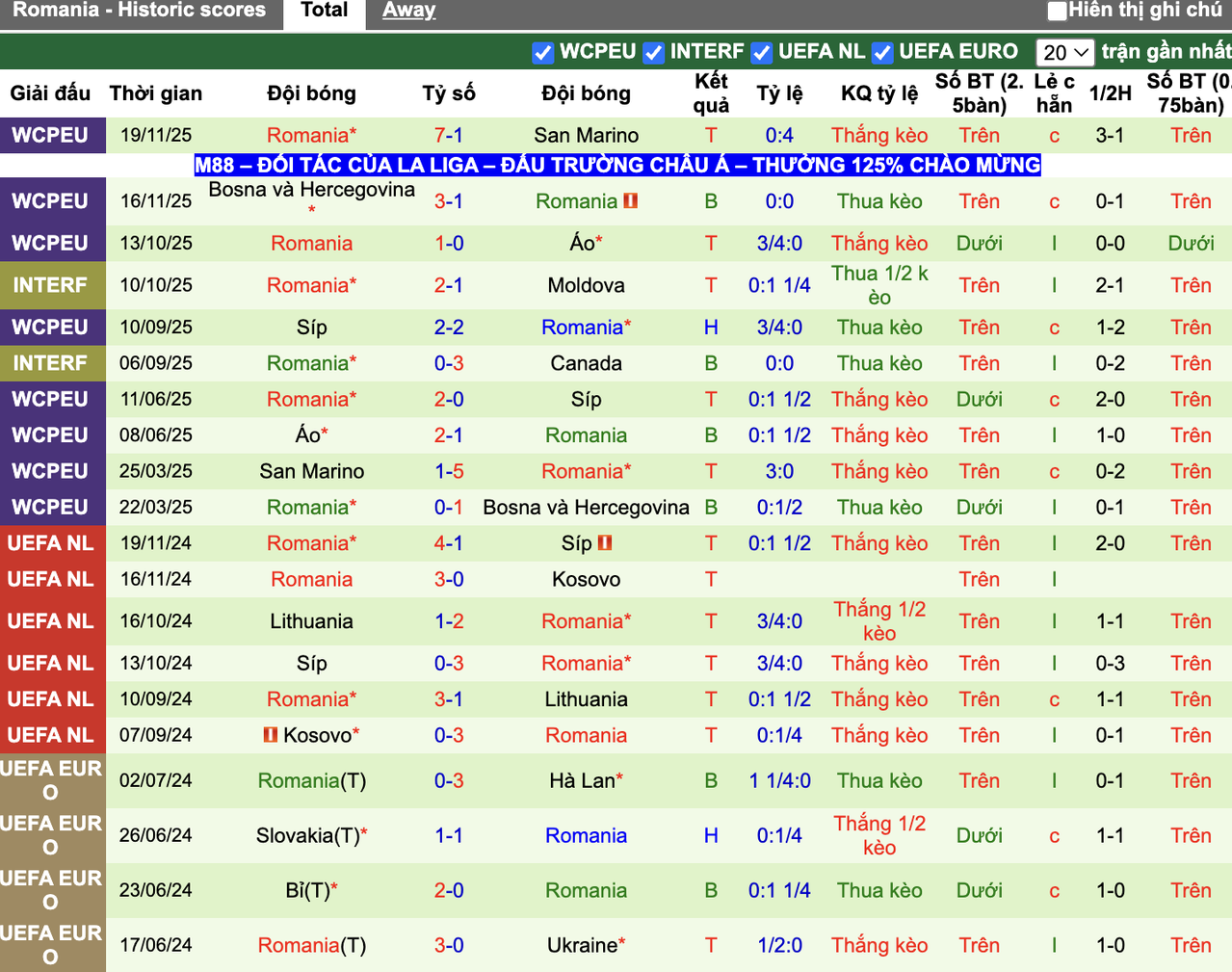1232x972 pixels.
Task: Switch to the Away tab
Action: coord(408,11)
